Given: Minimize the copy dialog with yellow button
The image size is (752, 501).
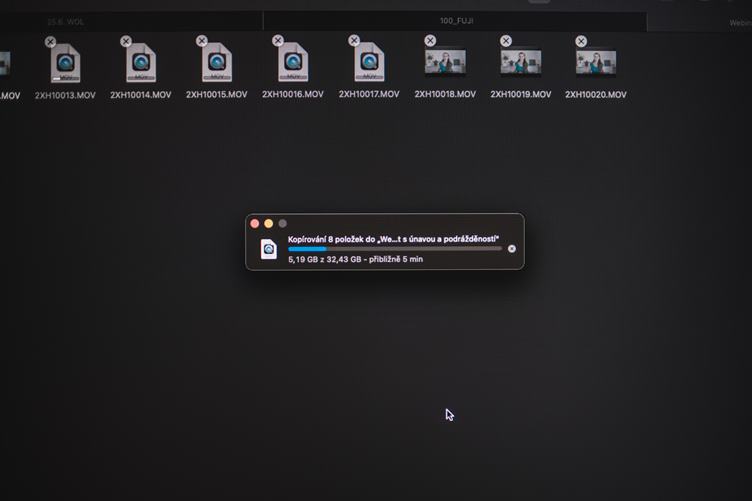Looking at the screenshot, I should tap(269, 223).
